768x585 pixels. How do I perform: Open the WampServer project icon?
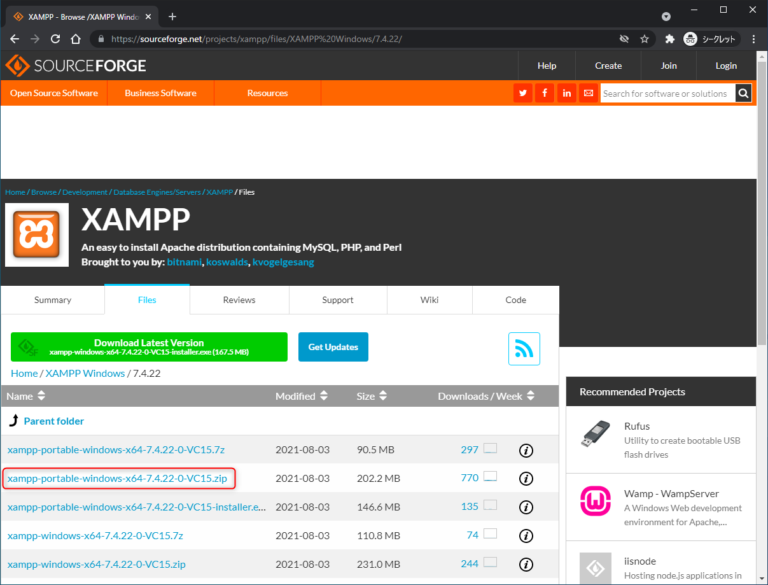point(596,501)
